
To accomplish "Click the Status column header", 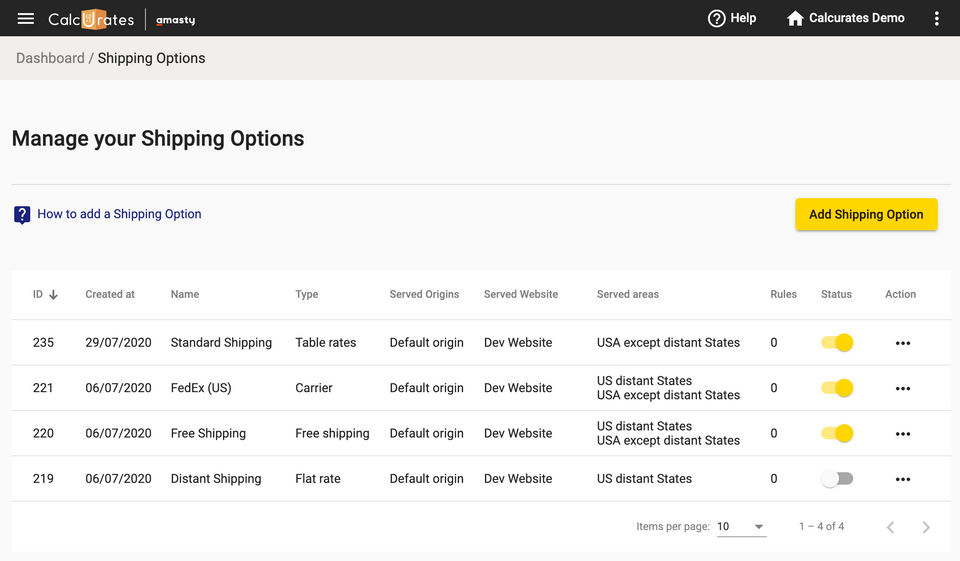I will click(x=836, y=295).
